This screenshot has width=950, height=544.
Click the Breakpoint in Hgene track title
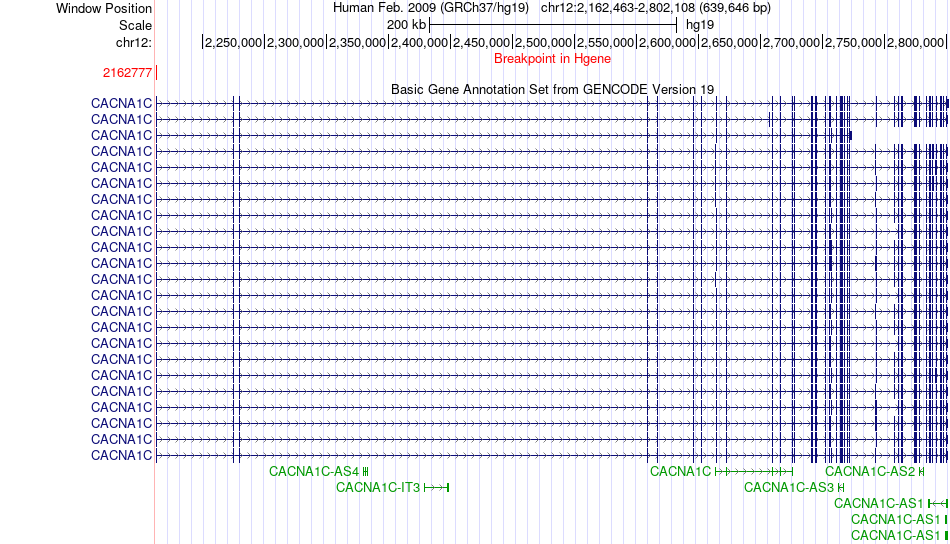(552, 59)
